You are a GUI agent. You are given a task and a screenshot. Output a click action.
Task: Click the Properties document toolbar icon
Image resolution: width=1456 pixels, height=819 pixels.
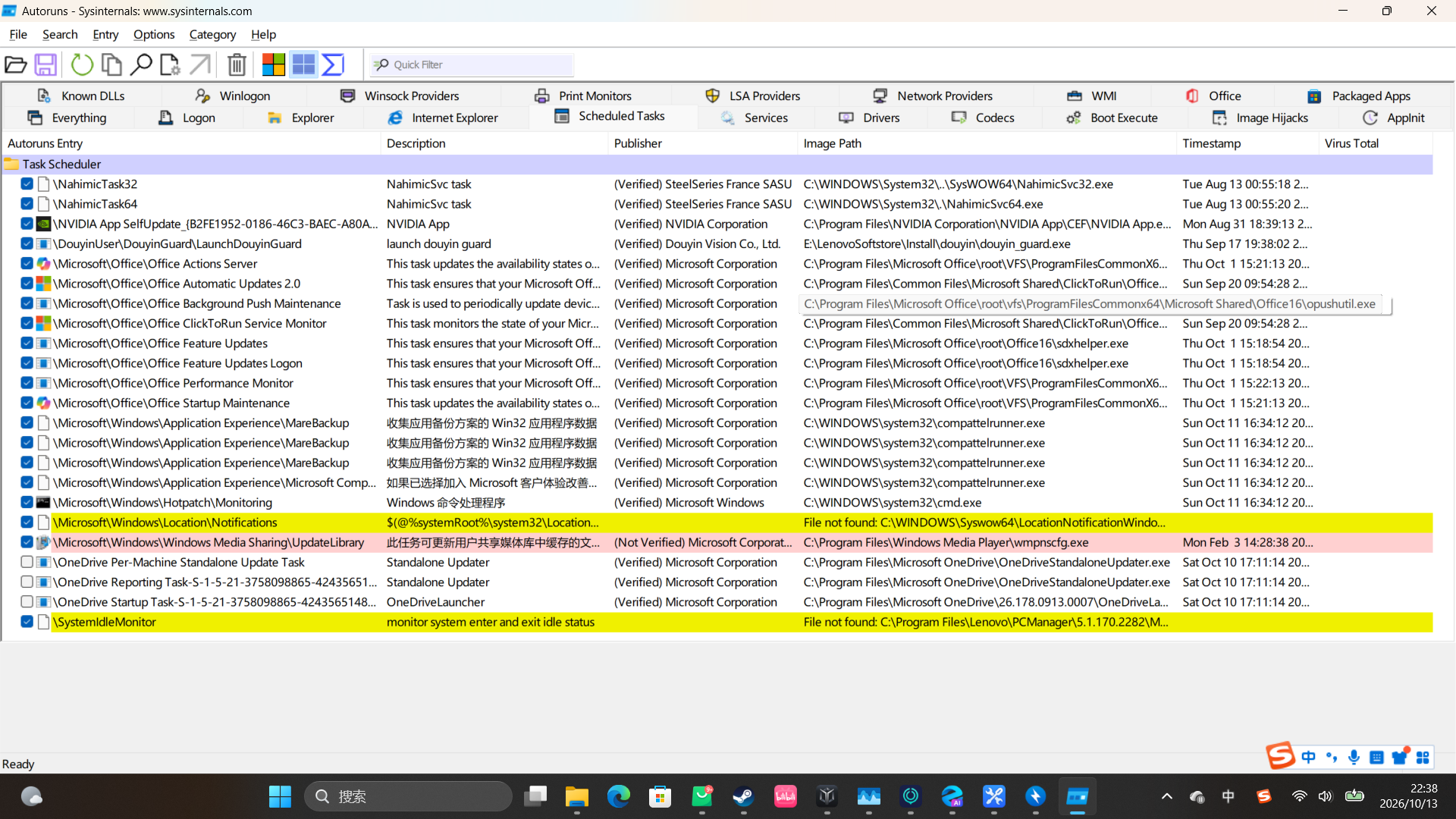coord(170,65)
